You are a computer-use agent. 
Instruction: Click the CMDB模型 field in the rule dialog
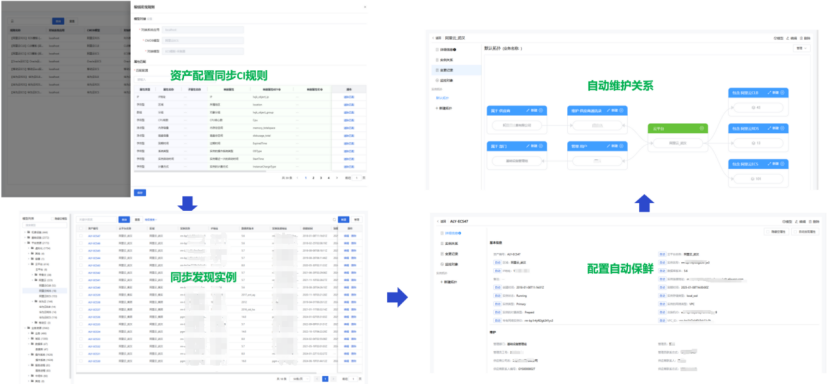coord(203,40)
